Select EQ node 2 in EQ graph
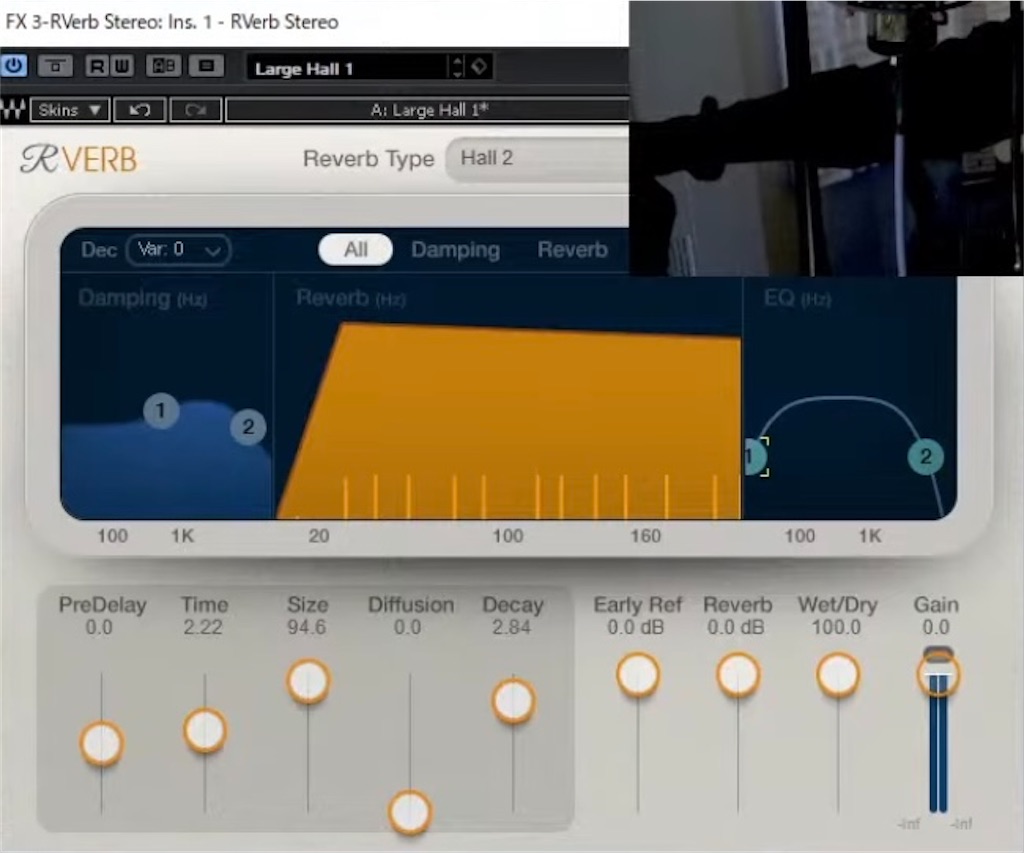The width and height of the screenshot is (1024, 853). point(926,457)
